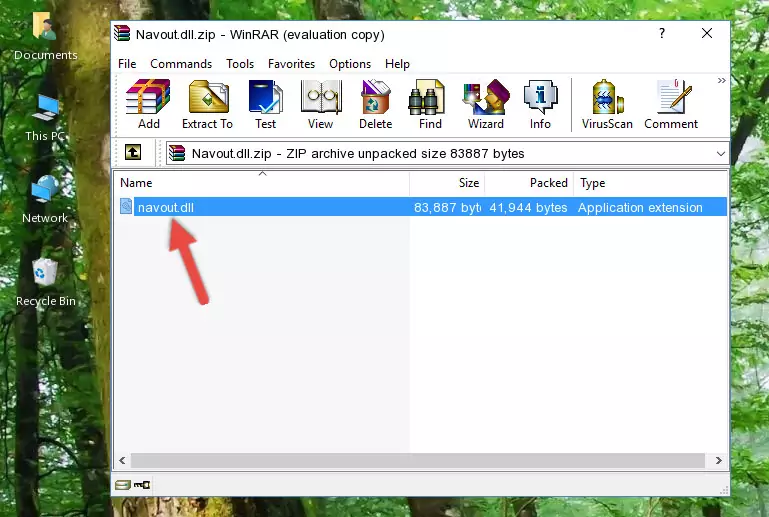This screenshot has width=769, height=517.
Task: Sort by the Size column header
Action: [x=447, y=182]
